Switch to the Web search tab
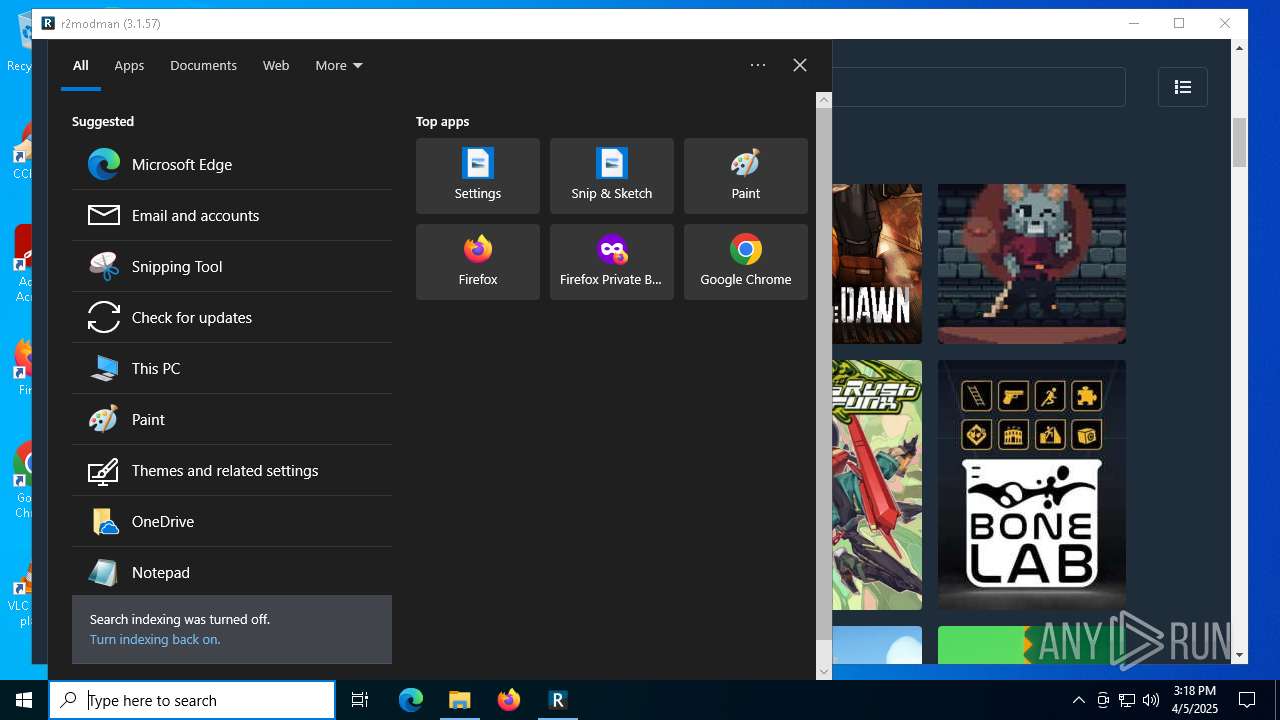The height and width of the screenshot is (720, 1280). [x=276, y=65]
